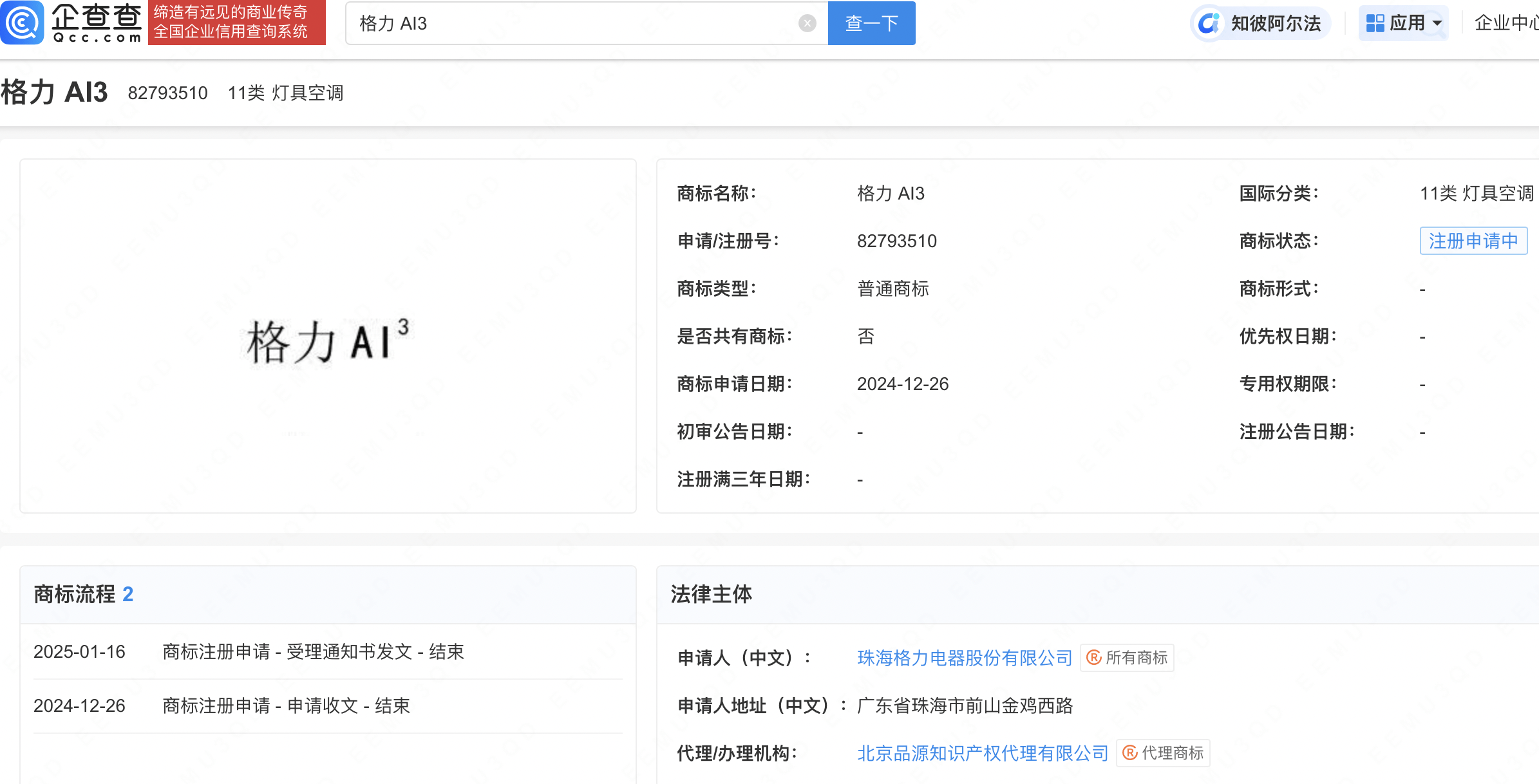Open 企业中心 menu item

click(1506, 23)
